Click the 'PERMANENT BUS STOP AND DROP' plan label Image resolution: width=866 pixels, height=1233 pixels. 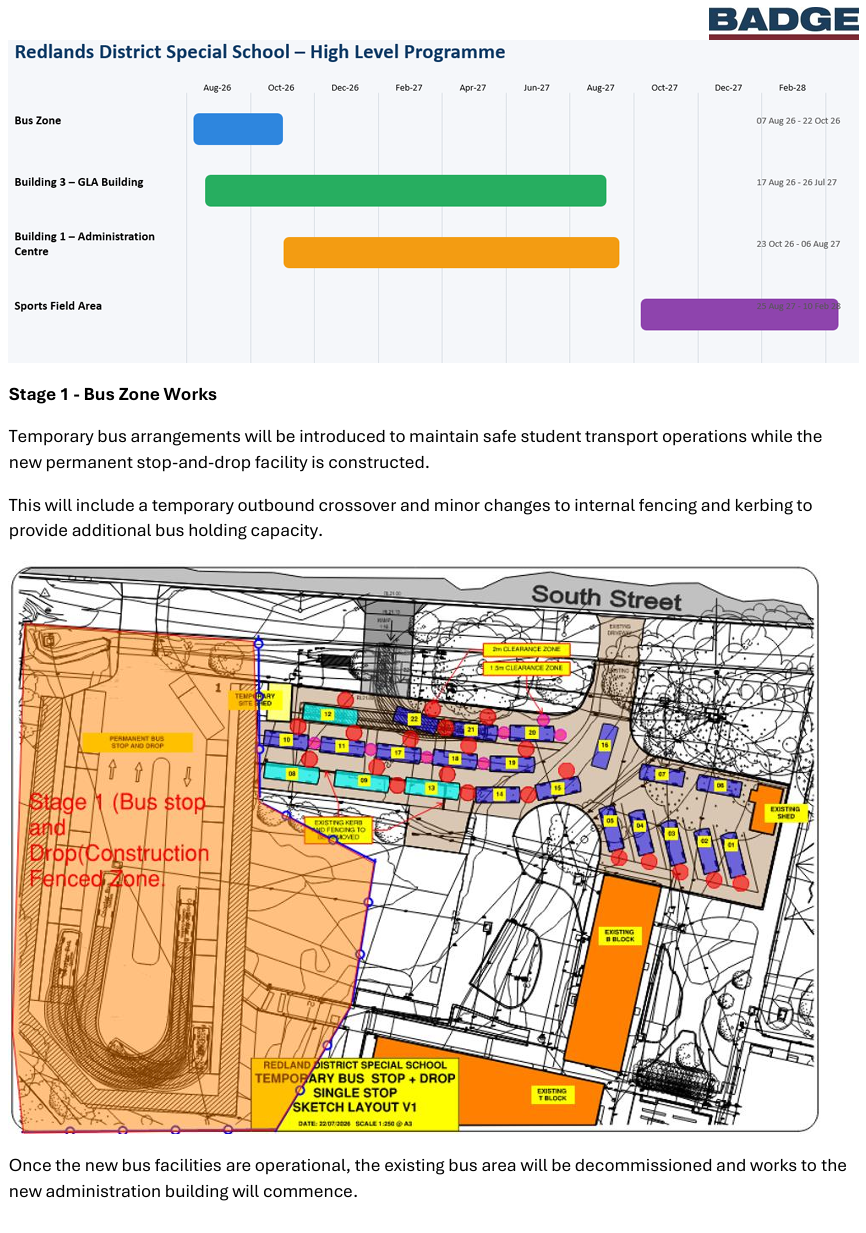click(x=137, y=742)
